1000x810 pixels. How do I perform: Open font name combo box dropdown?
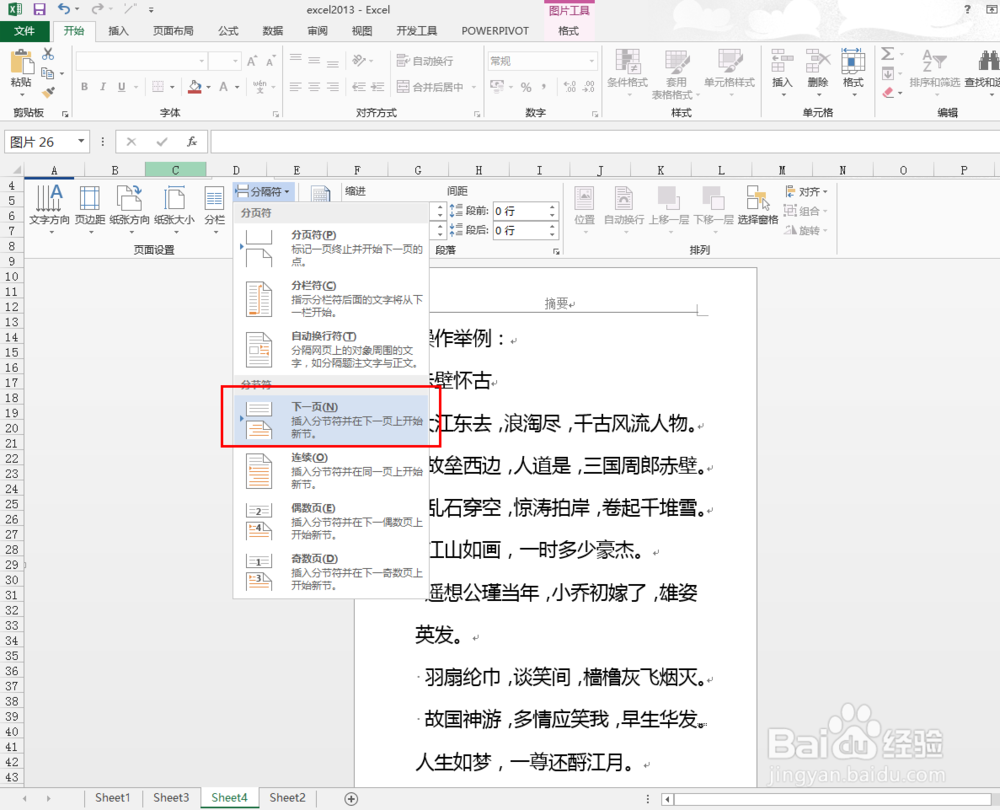[x=202, y=61]
